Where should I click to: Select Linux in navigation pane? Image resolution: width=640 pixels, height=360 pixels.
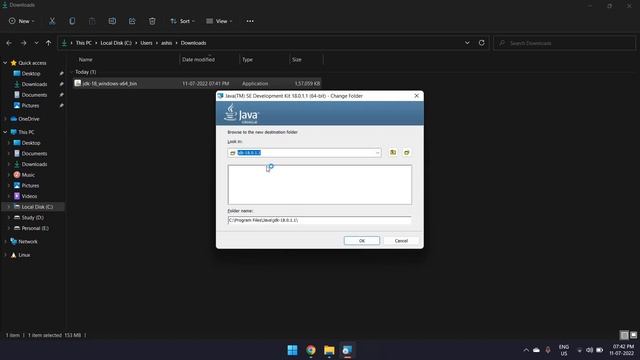24,255
